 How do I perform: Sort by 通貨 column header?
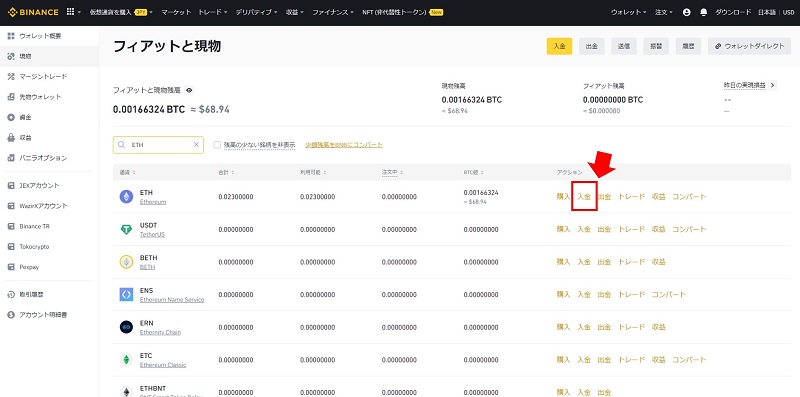coord(127,172)
